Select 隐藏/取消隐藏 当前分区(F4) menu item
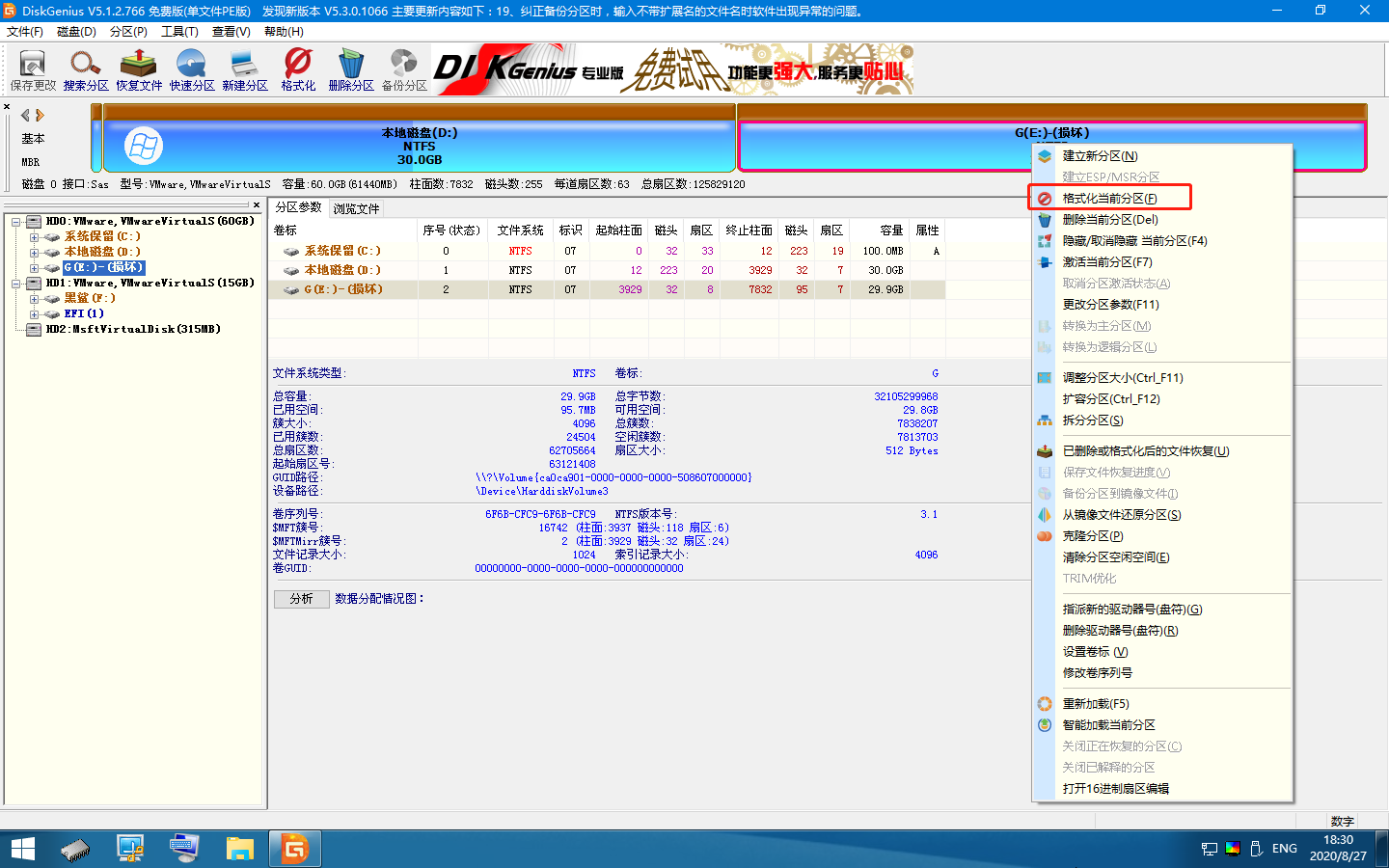This screenshot has height=868, width=1389. click(x=1162, y=240)
